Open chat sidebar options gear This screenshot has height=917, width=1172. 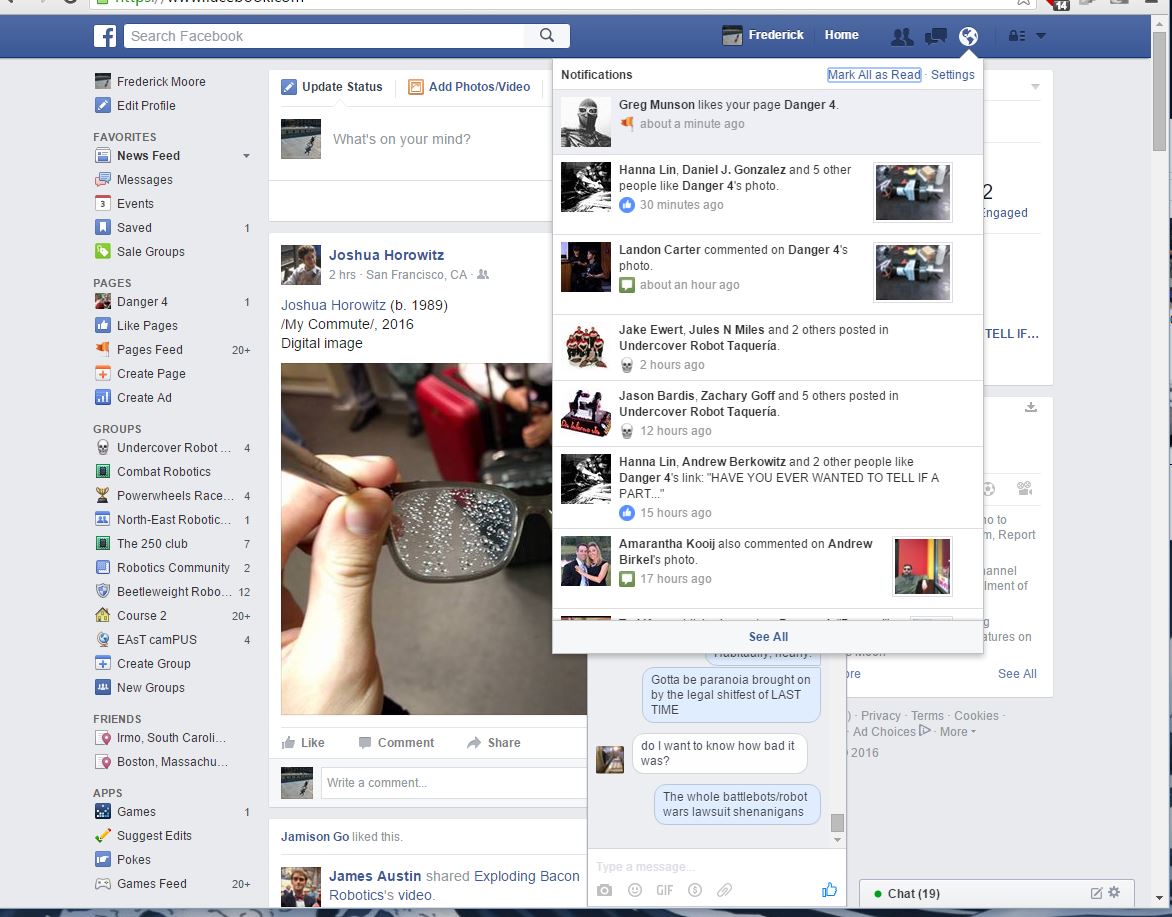(1114, 893)
